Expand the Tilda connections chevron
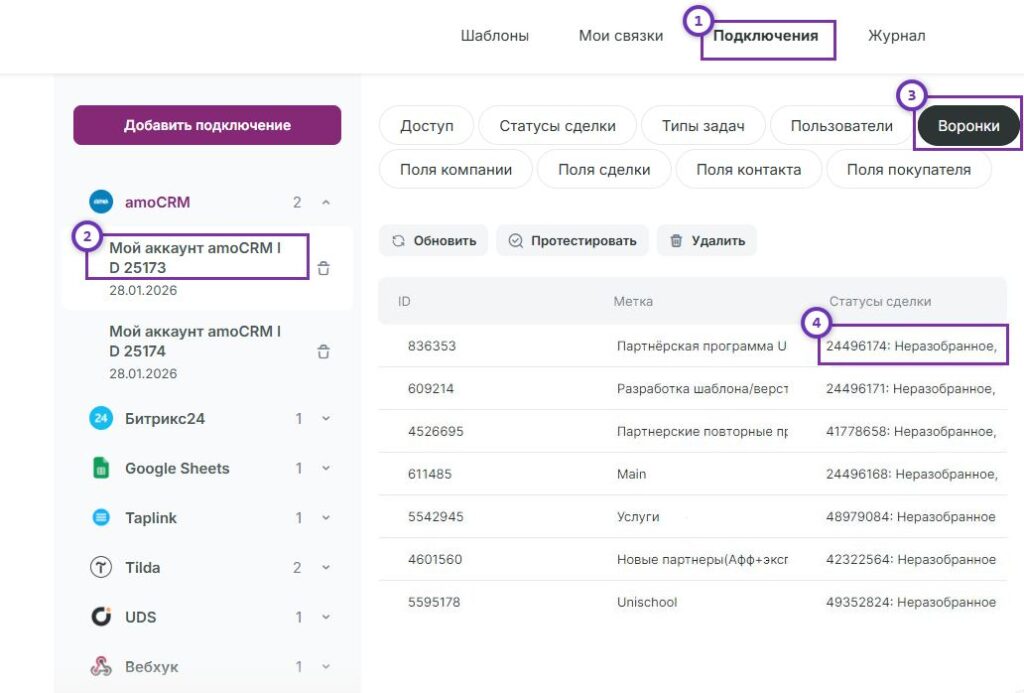The image size is (1024, 693). pyautogui.click(x=326, y=568)
